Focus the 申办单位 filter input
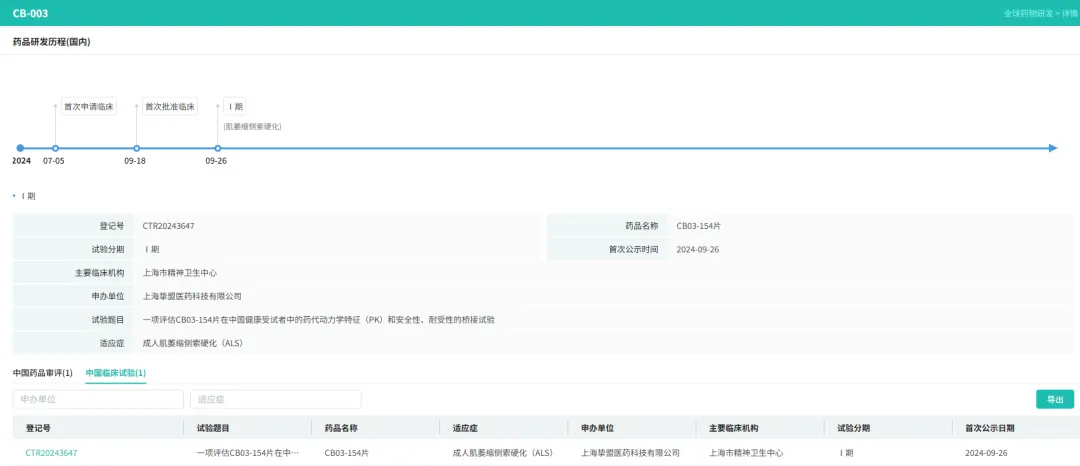Screen dimensions: 1080x466 point(98,399)
